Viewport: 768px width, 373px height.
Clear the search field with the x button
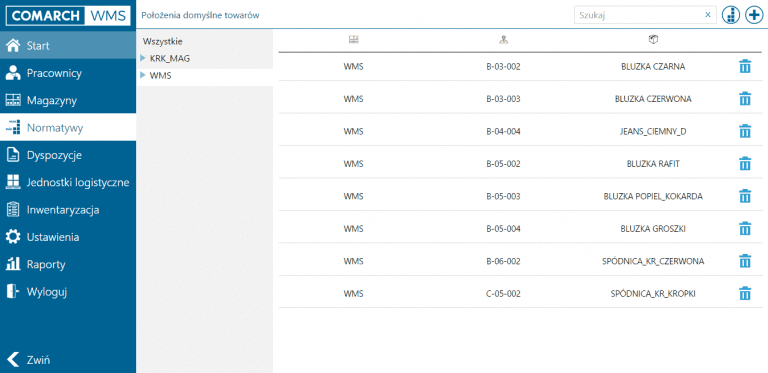[x=707, y=15]
